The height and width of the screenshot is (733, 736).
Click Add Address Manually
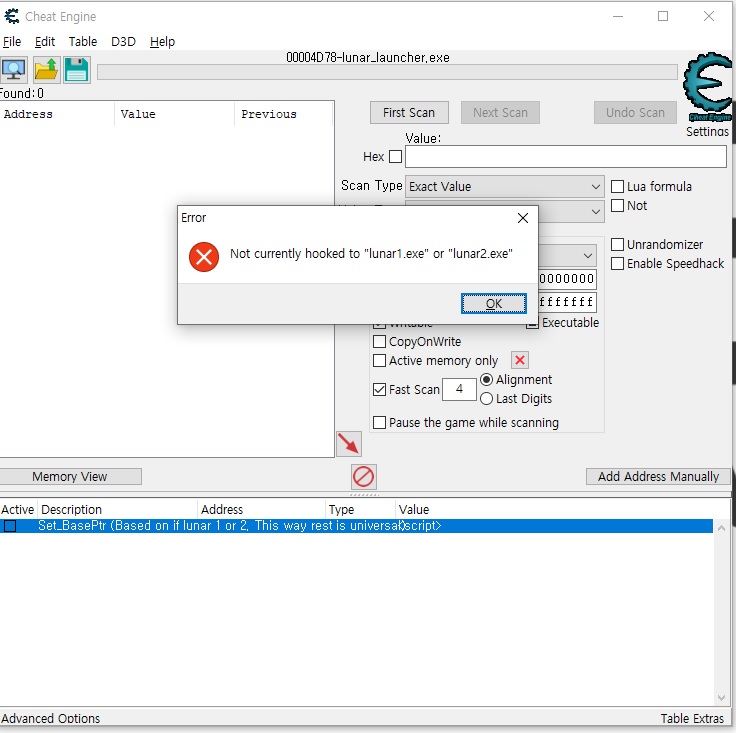(658, 476)
